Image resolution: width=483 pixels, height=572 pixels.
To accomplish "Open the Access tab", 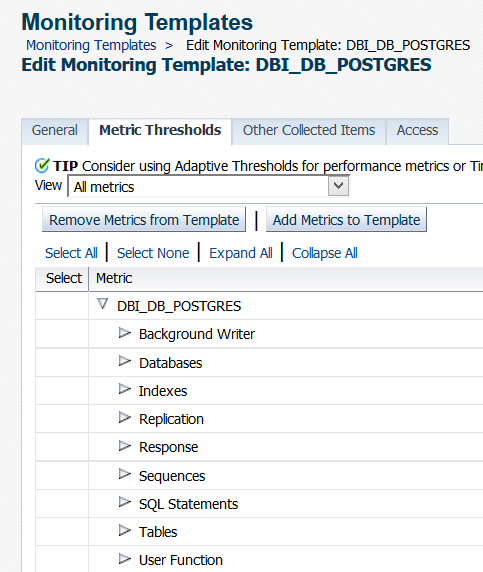I will [417, 131].
